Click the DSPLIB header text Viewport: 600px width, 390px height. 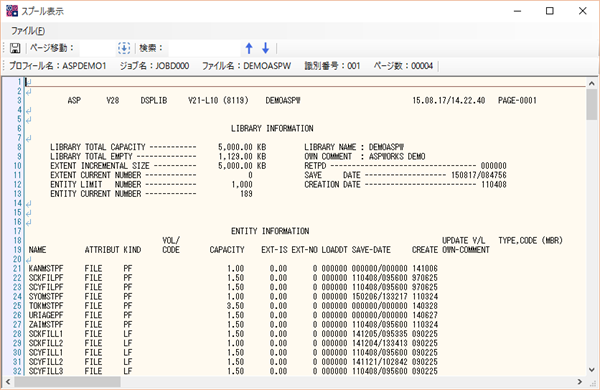click(154, 101)
